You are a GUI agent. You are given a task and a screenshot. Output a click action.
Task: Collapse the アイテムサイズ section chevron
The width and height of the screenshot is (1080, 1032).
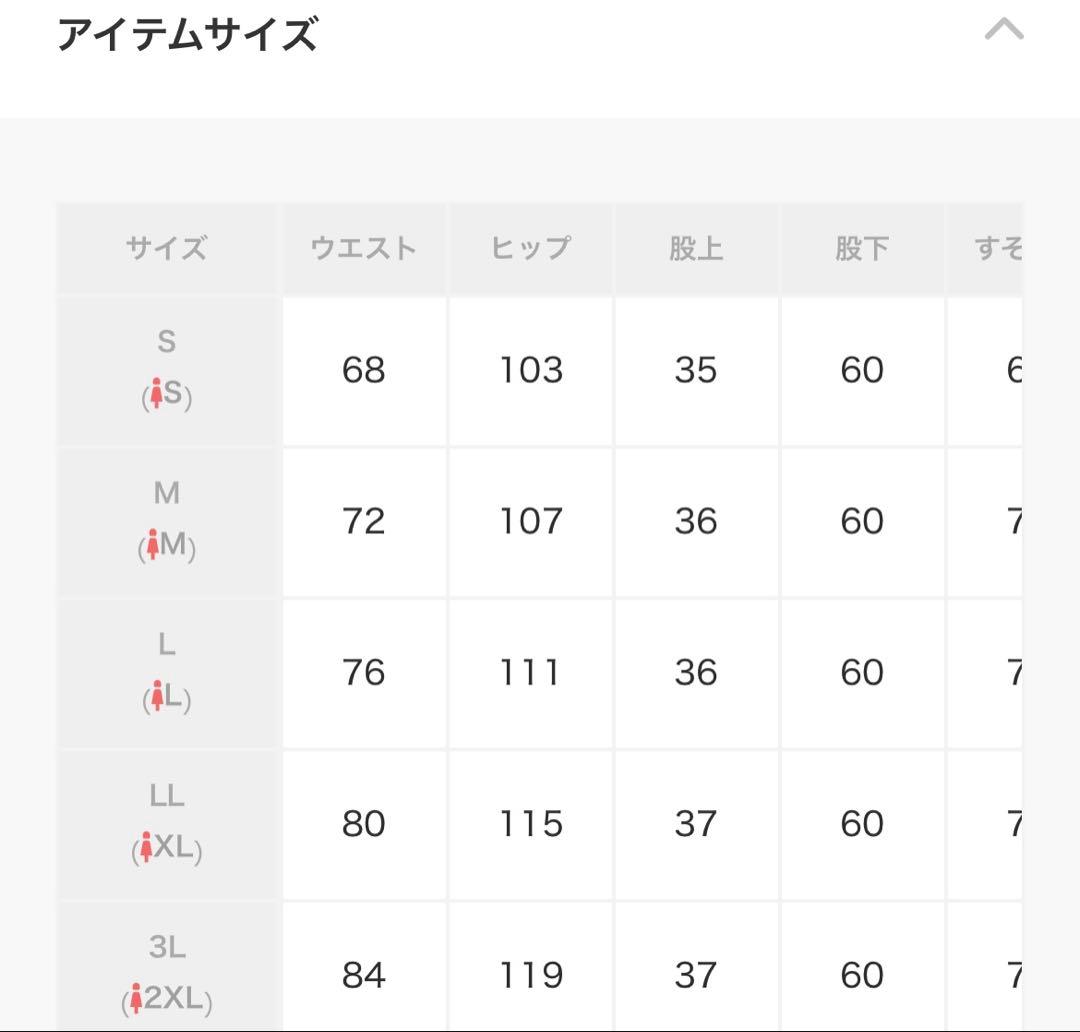1004,31
